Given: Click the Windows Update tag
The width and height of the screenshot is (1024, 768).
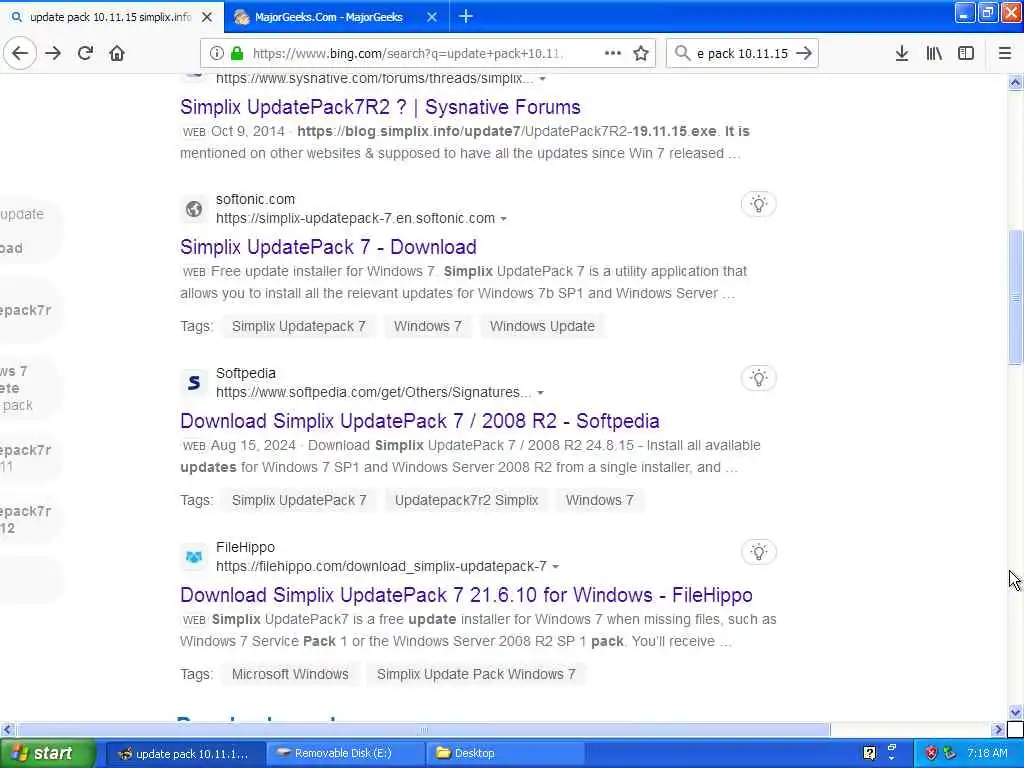Looking at the screenshot, I should pos(542,326).
